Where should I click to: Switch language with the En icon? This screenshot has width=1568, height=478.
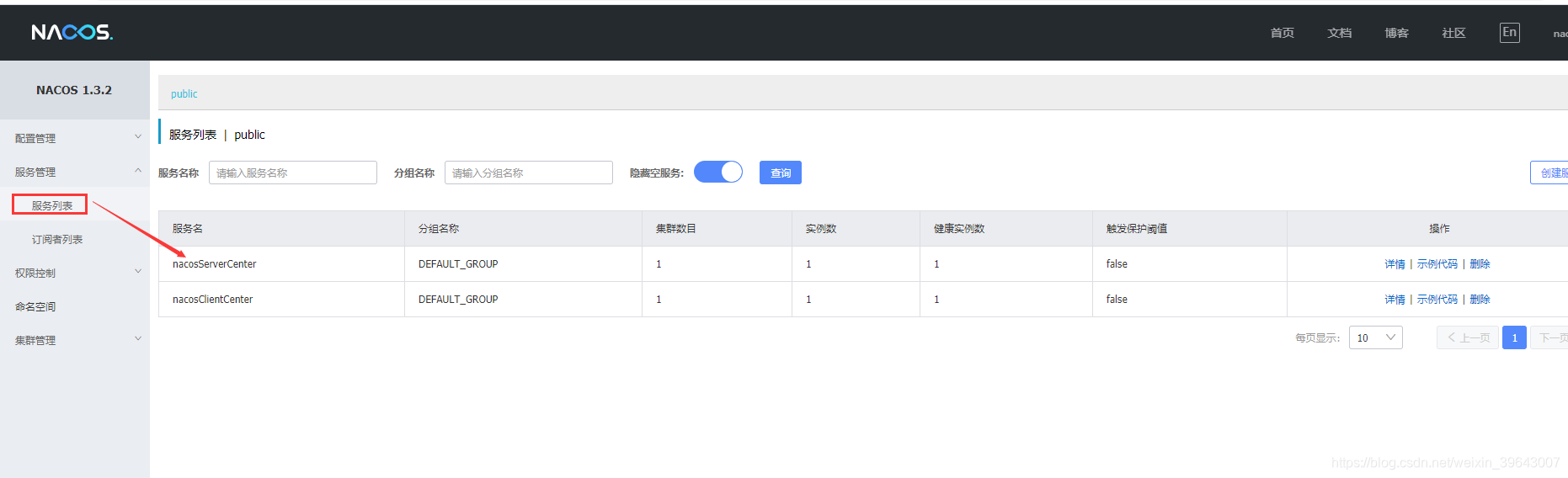[x=1510, y=33]
